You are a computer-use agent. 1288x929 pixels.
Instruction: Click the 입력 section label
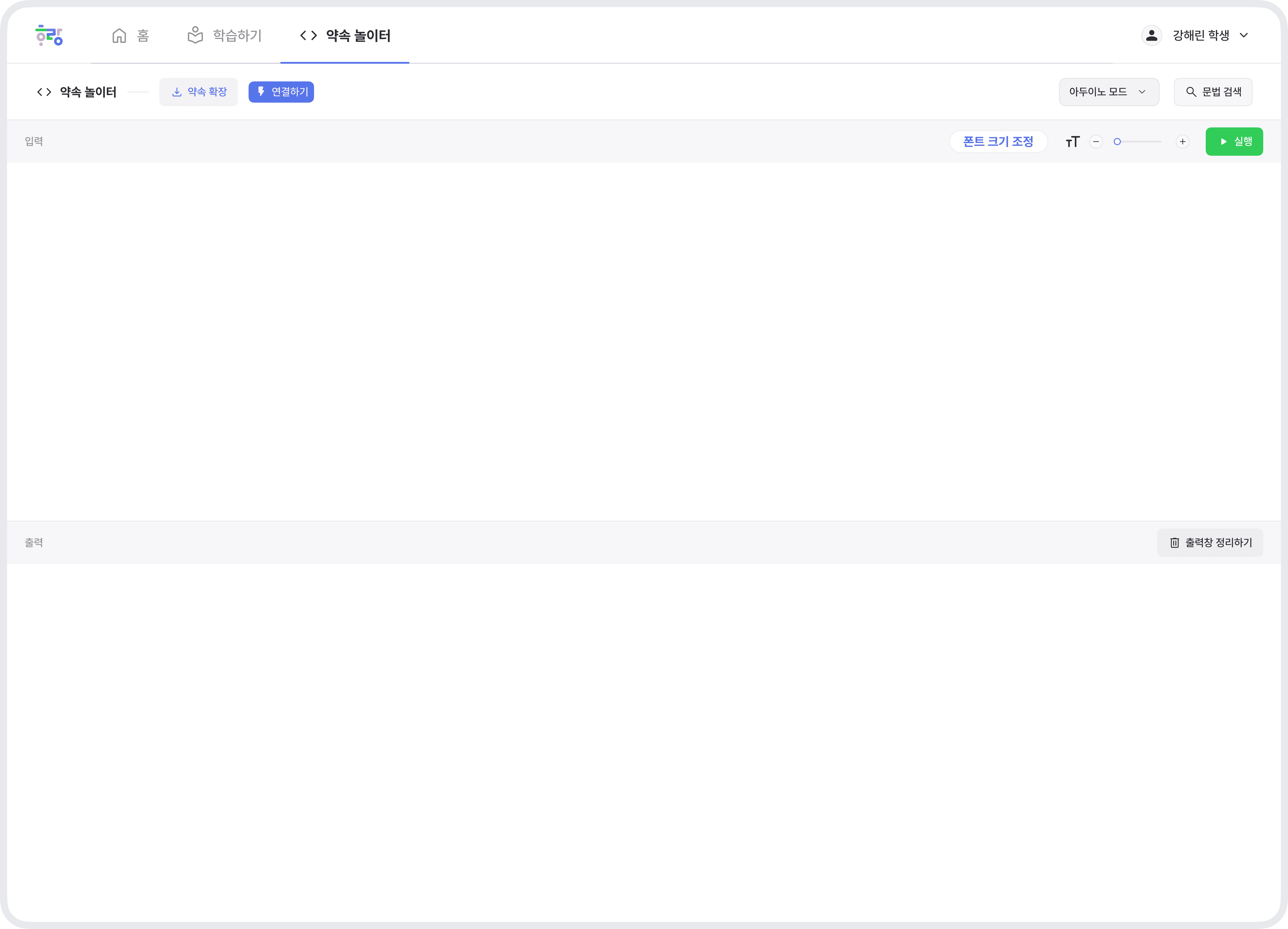click(34, 141)
